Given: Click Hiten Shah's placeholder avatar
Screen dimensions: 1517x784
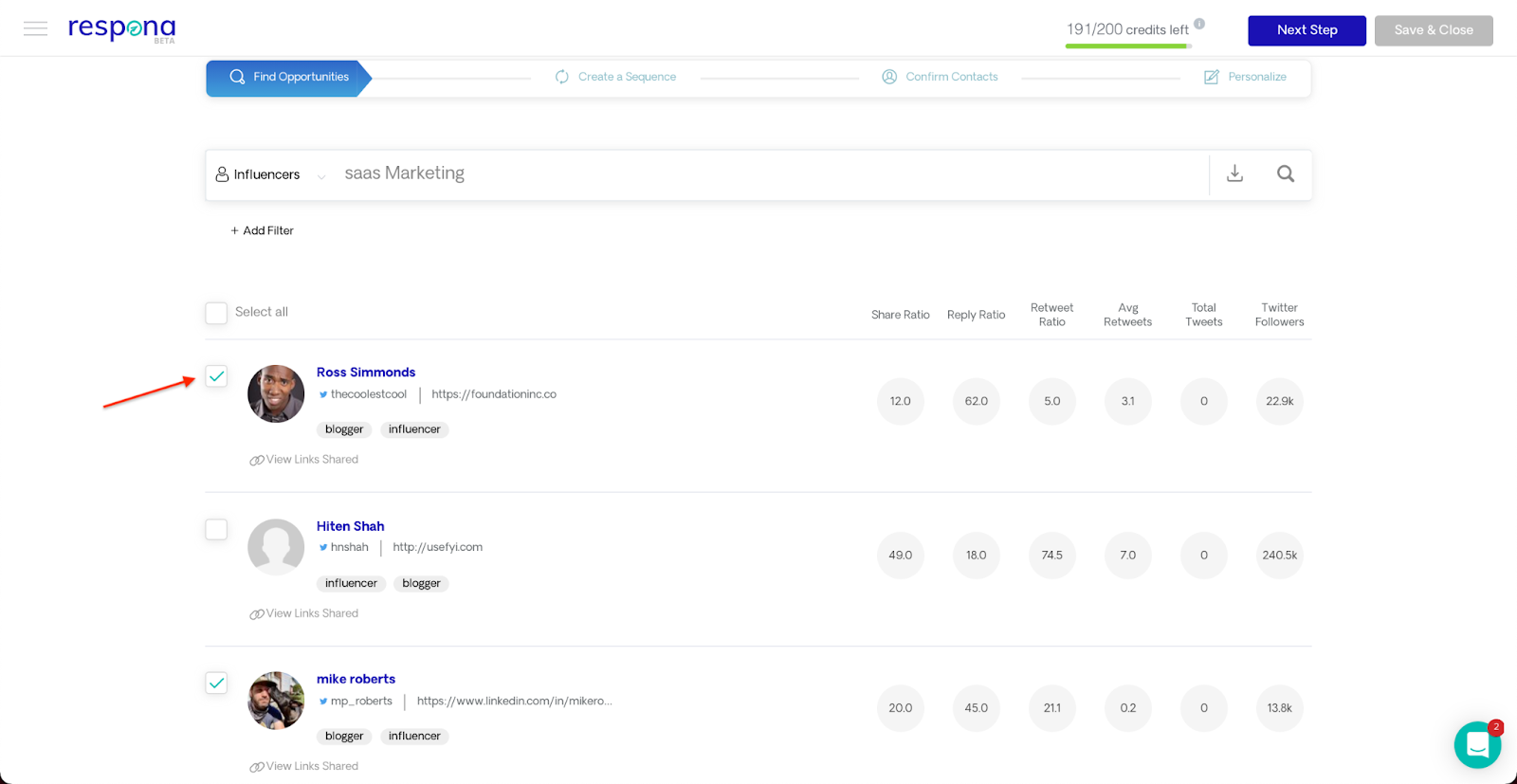Looking at the screenshot, I should pos(276,547).
